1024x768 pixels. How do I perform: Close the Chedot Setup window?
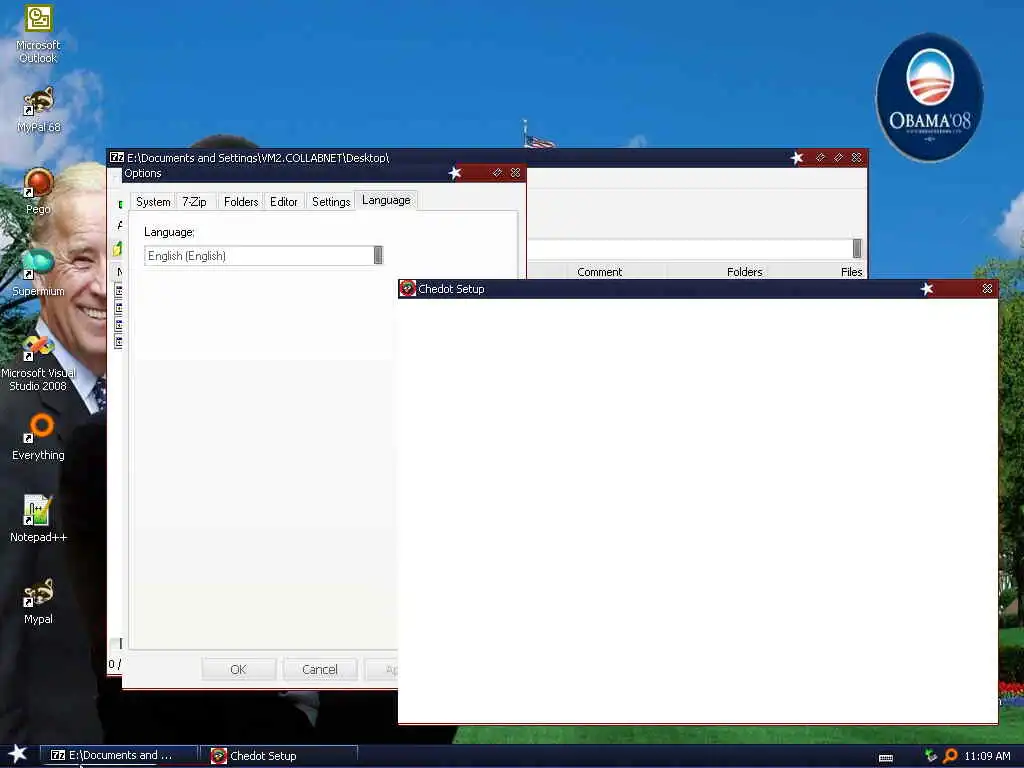[x=987, y=289]
